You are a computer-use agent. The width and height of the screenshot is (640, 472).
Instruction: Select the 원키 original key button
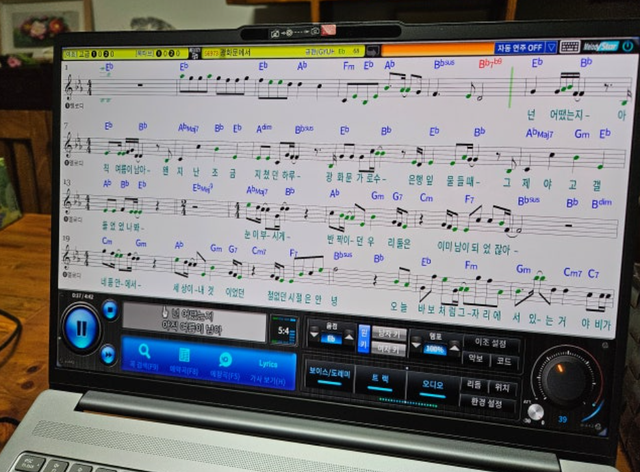pos(363,339)
